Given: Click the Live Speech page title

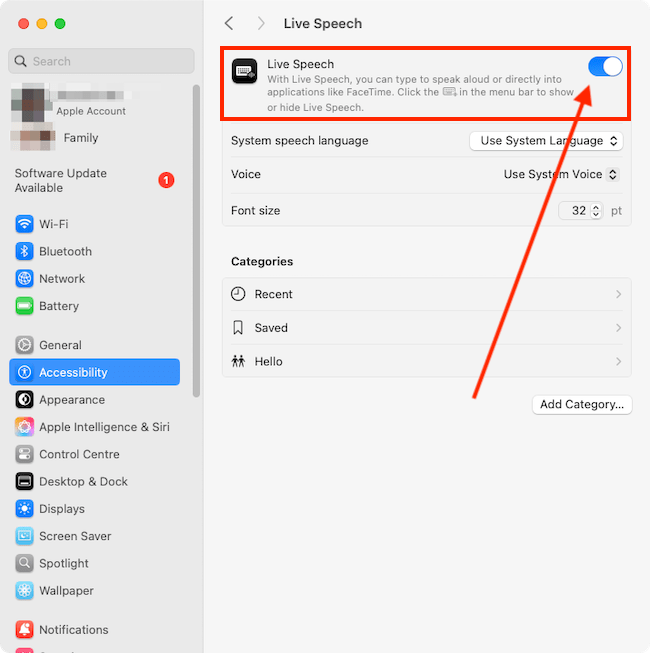Looking at the screenshot, I should pos(323,24).
